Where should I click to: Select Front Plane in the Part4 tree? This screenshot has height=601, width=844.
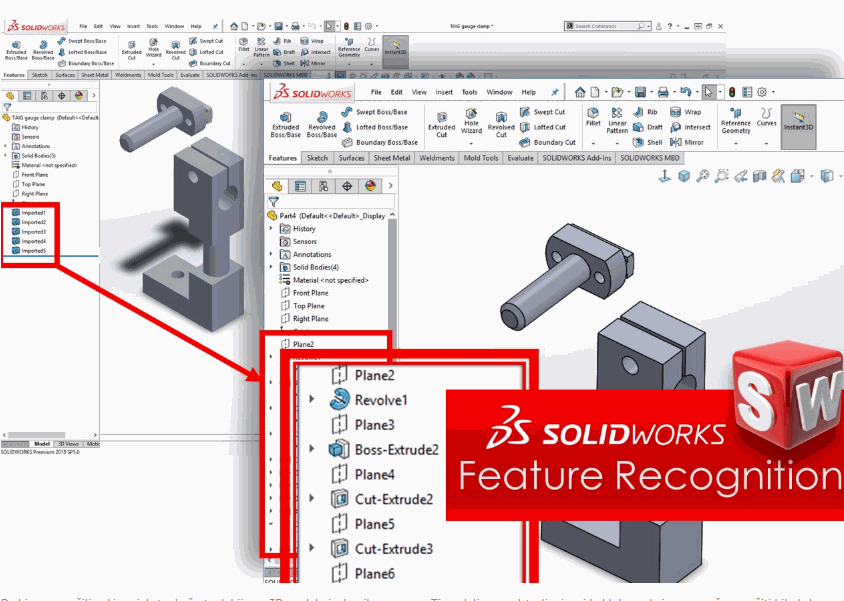click(305, 293)
